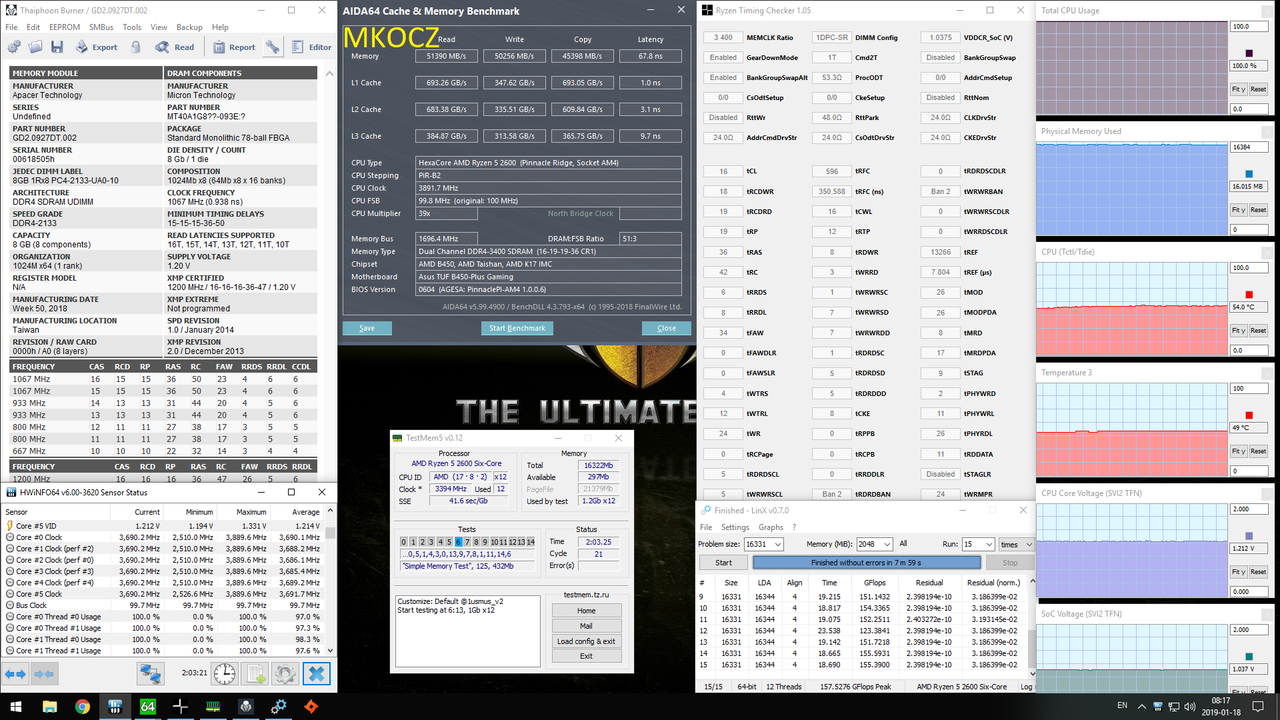Click HWiNFO blue X close-sensors icon
The height and width of the screenshot is (720, 1280).
coord(316,674)
